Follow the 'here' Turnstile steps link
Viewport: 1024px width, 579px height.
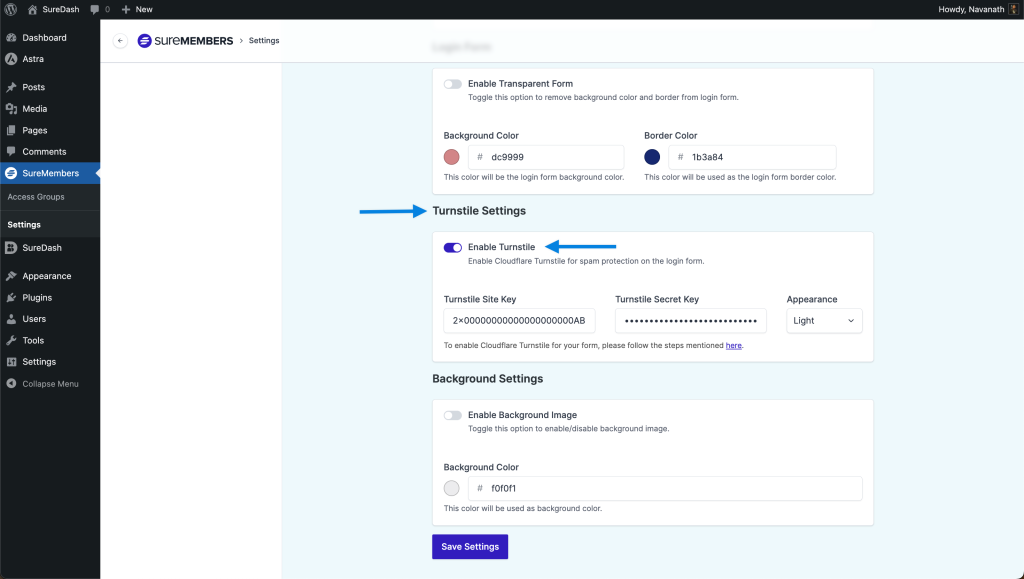[x=733, y=345]
